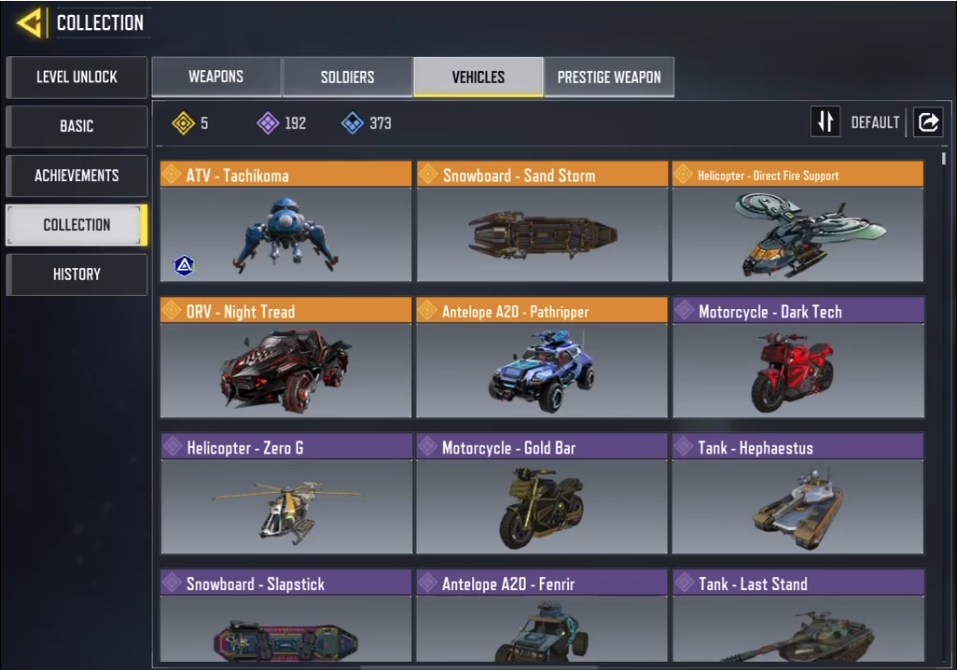Select the gold legendary rarity diamond icon

[183, 123]
